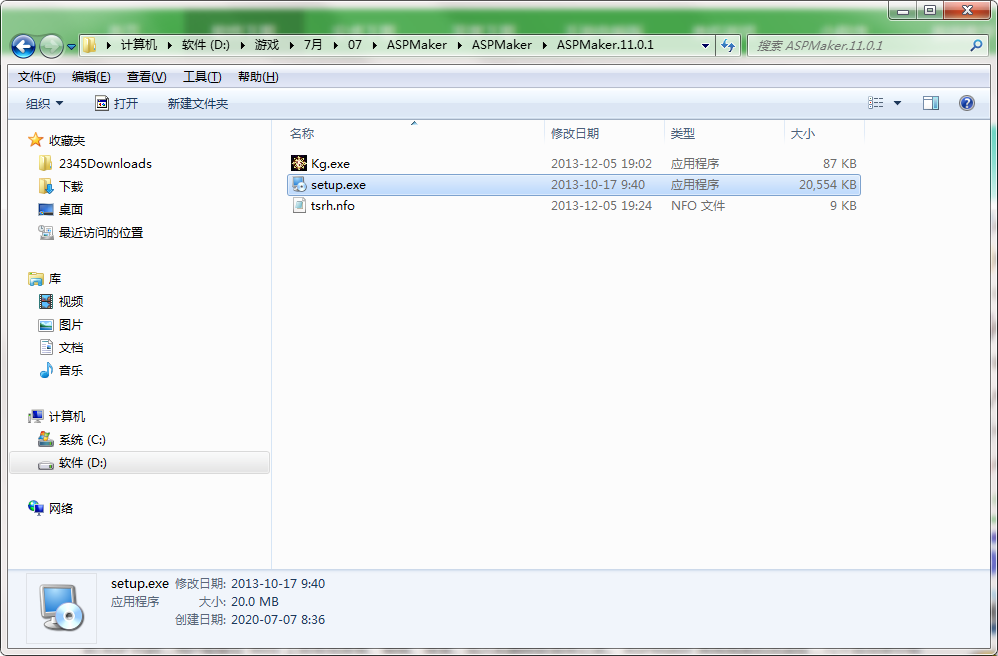
Task: Click the 桌面 monitor icon
Action: [x=46, y=209]
